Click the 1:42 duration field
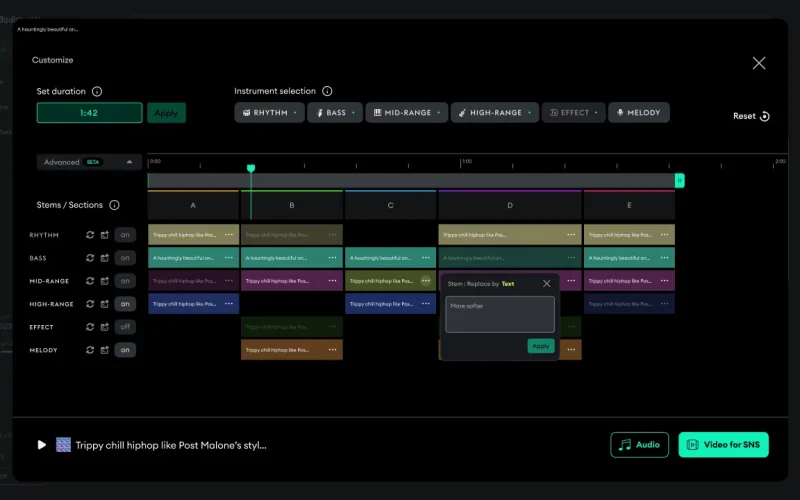The width and height of the screenshot is (800, 500). (x=89, y=113)
